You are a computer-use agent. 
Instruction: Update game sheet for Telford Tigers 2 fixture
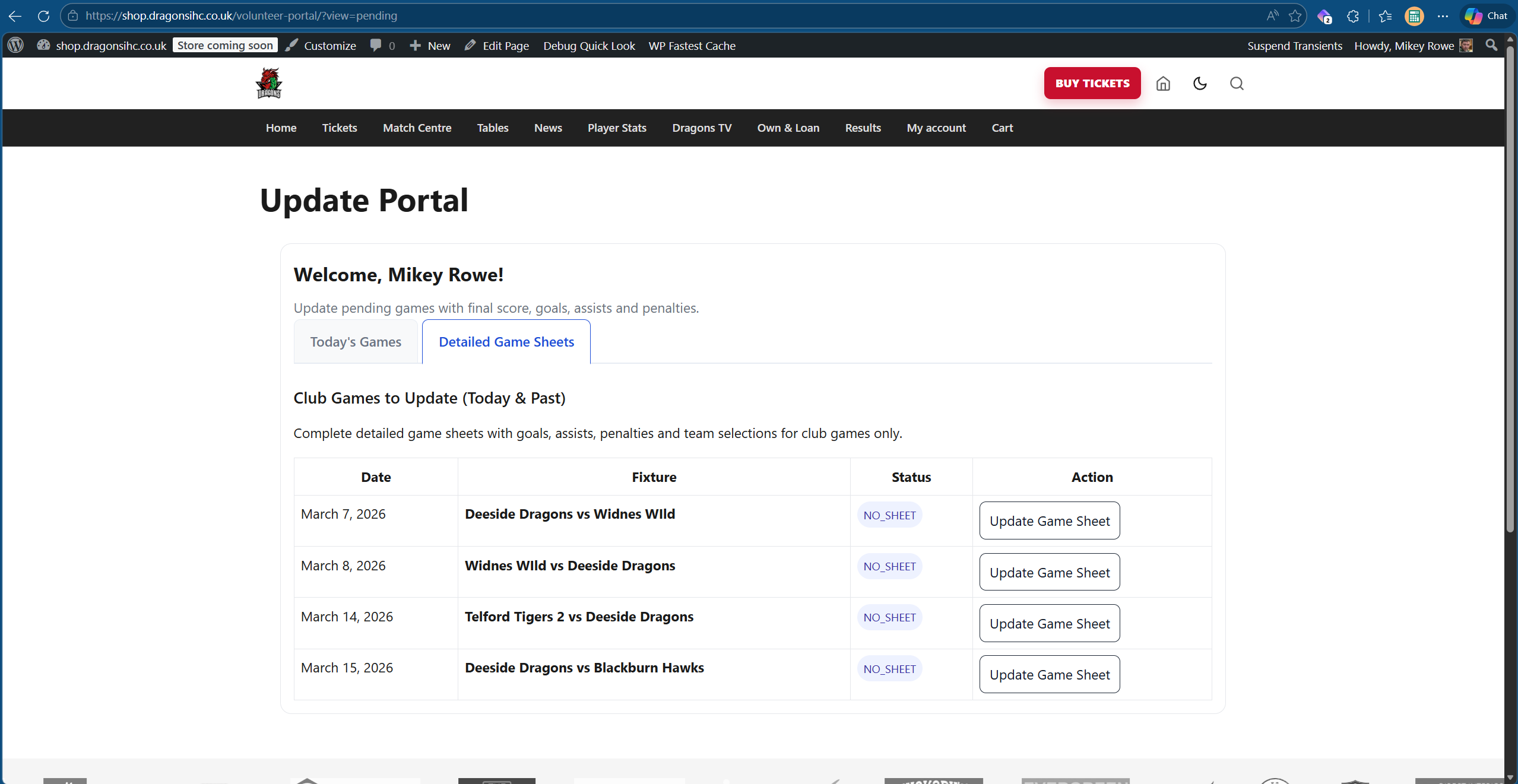(1049, 623)
